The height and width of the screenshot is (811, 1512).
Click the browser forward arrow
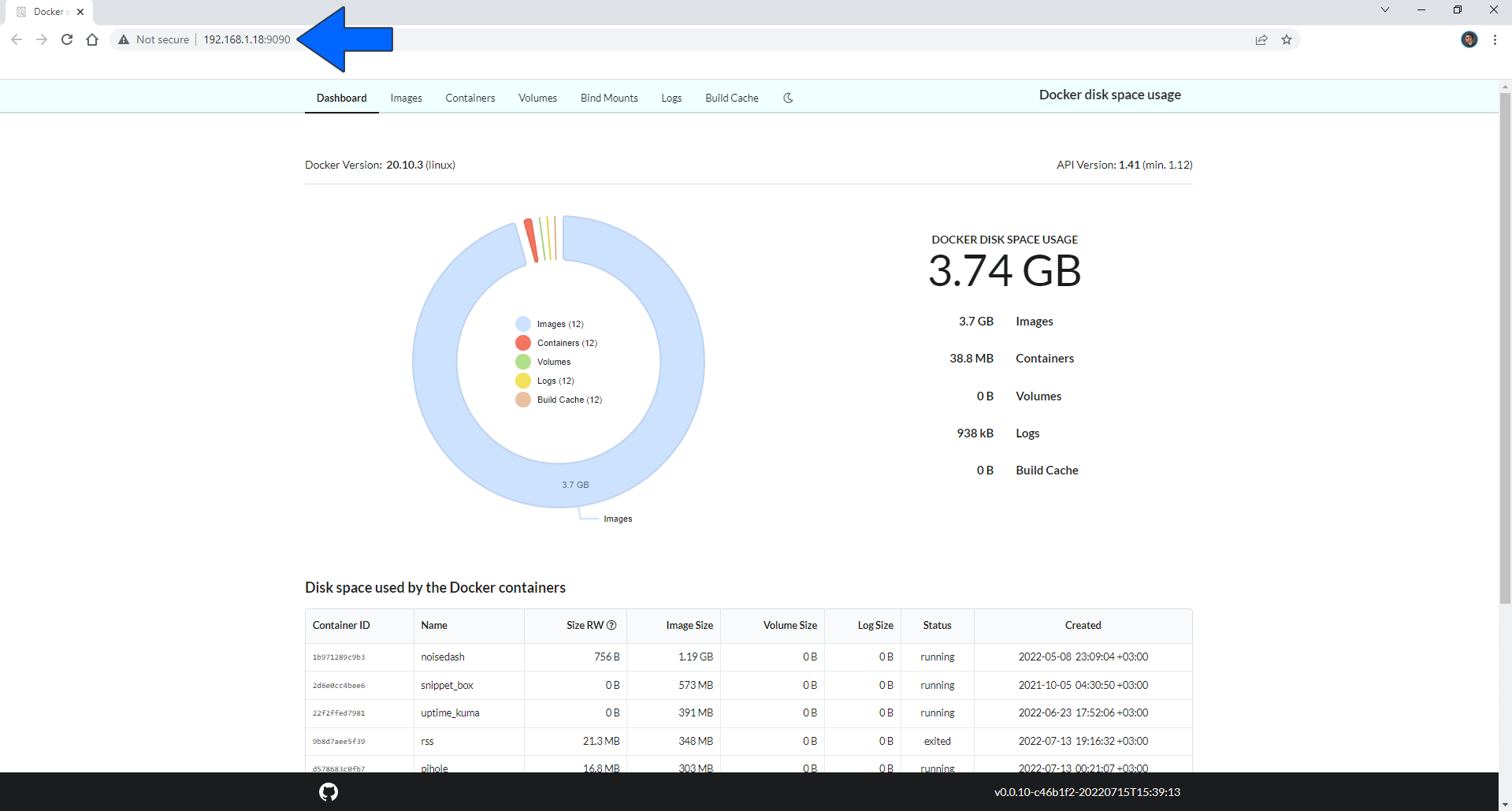coord(42,39)
